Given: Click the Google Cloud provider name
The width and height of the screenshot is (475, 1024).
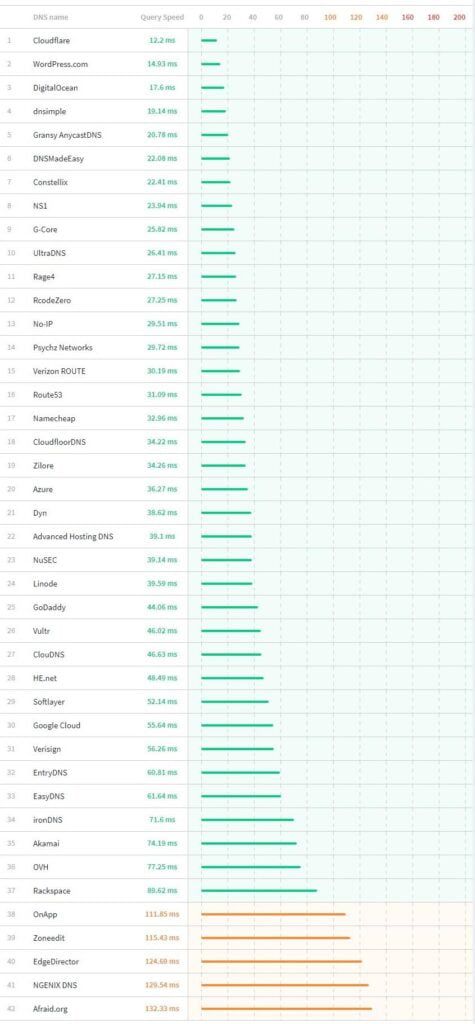Looking at the screenshot, I should (57, 726).
